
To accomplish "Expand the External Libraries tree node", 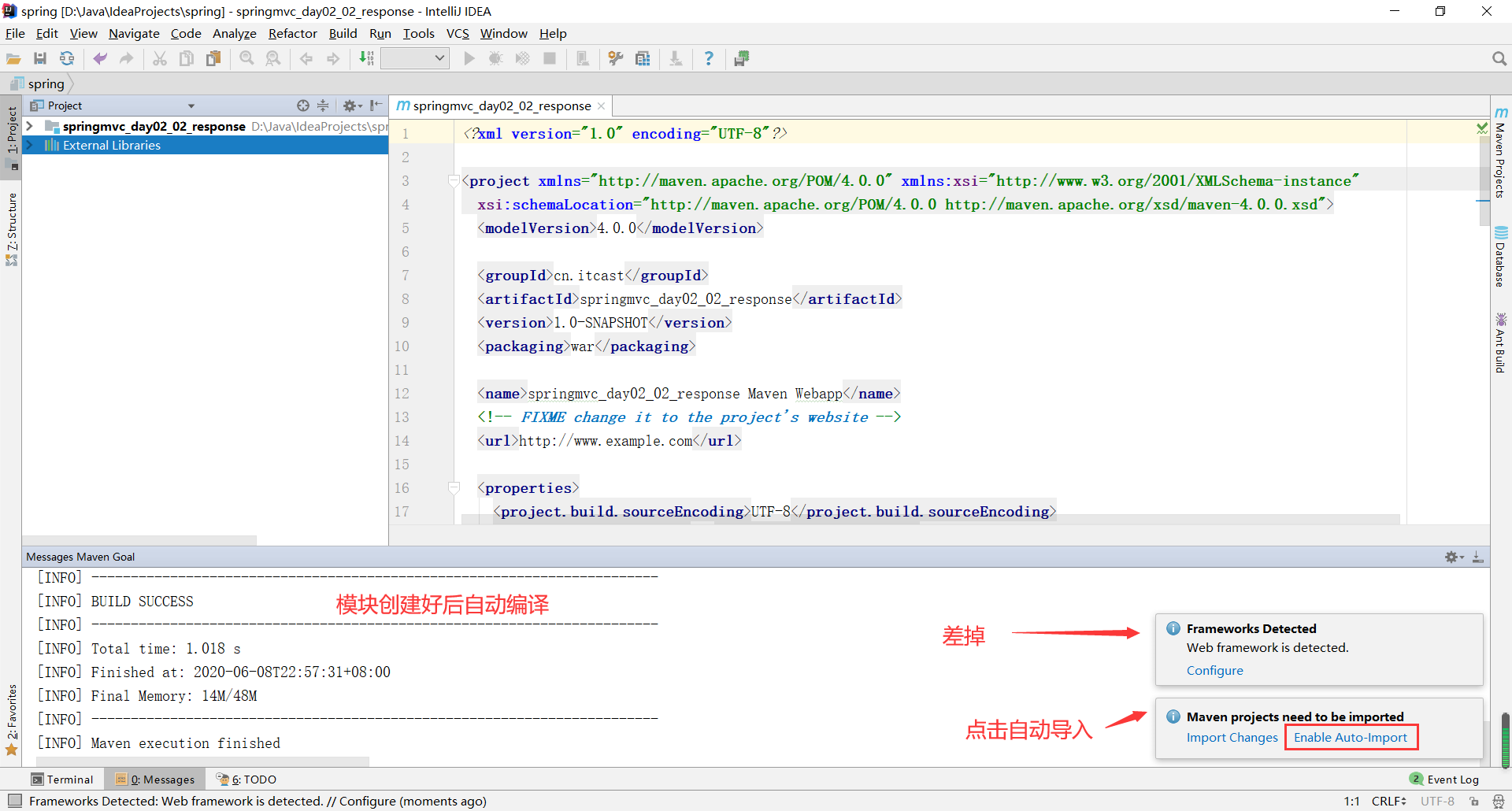I will click(x=30, y=145).
